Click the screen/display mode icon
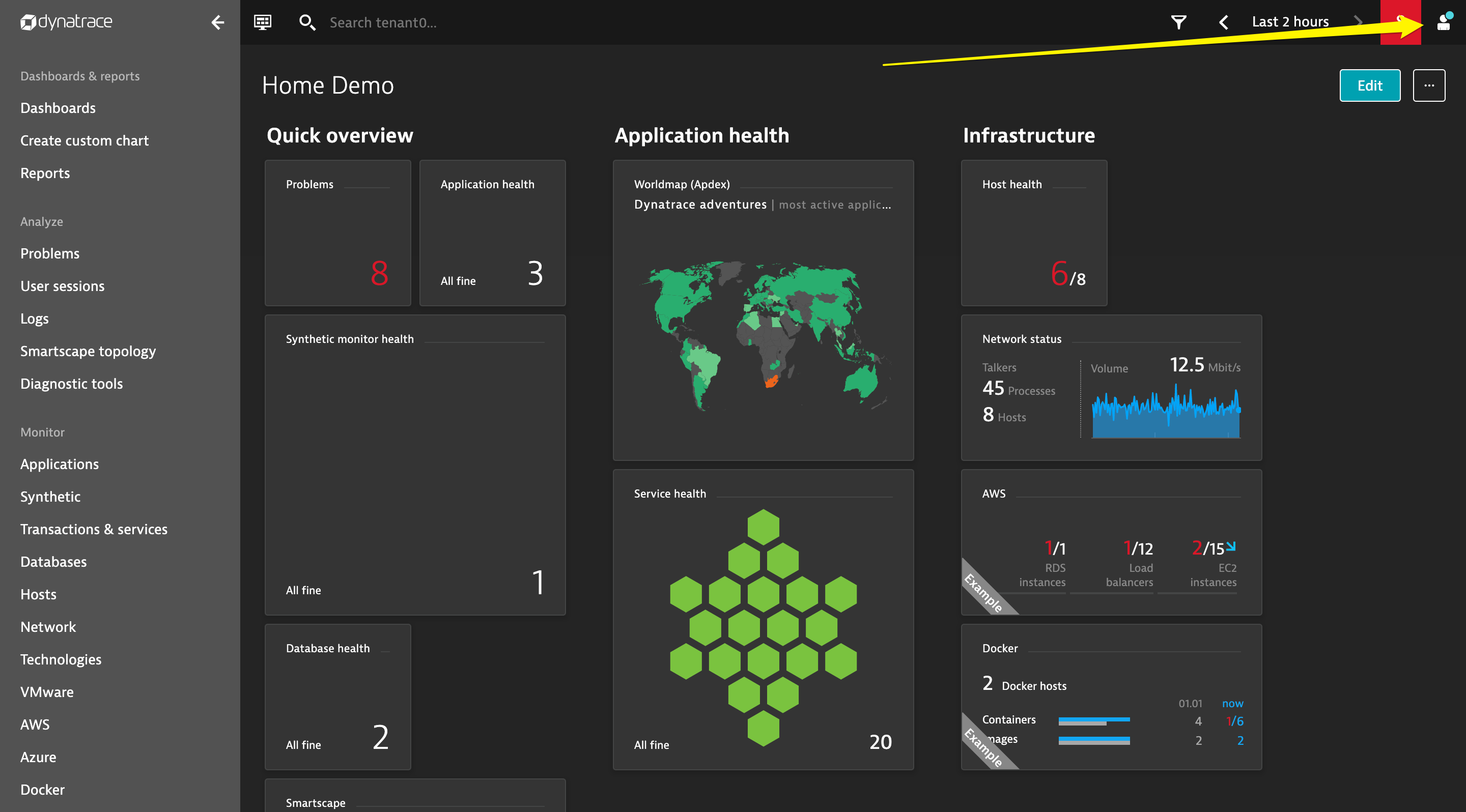This screenshot has width=1466, height=812. [x=263, y=22]
